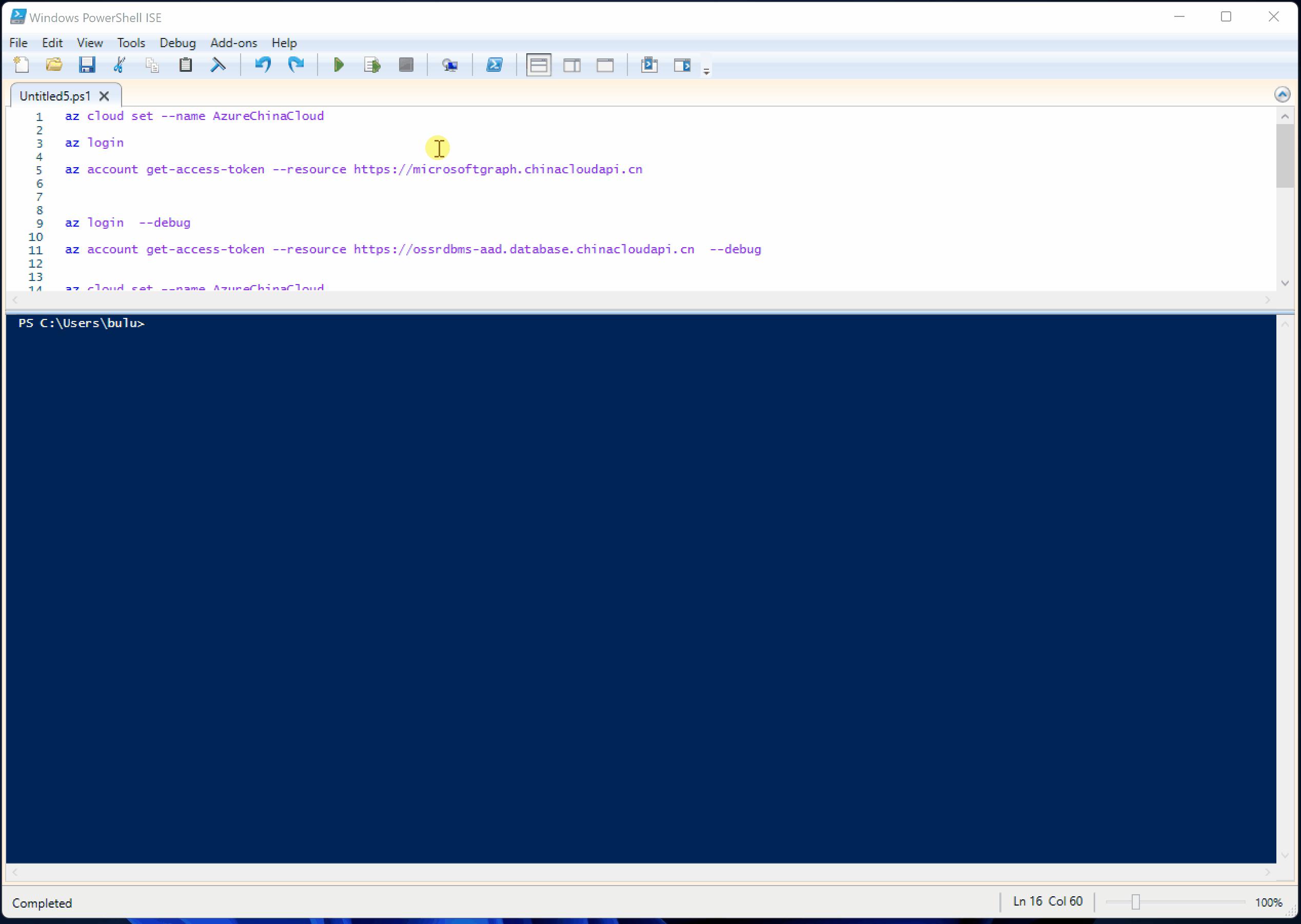Save the script using the disk icon
This screenshot has width=1301, height=924.
[x=88, y=65]
